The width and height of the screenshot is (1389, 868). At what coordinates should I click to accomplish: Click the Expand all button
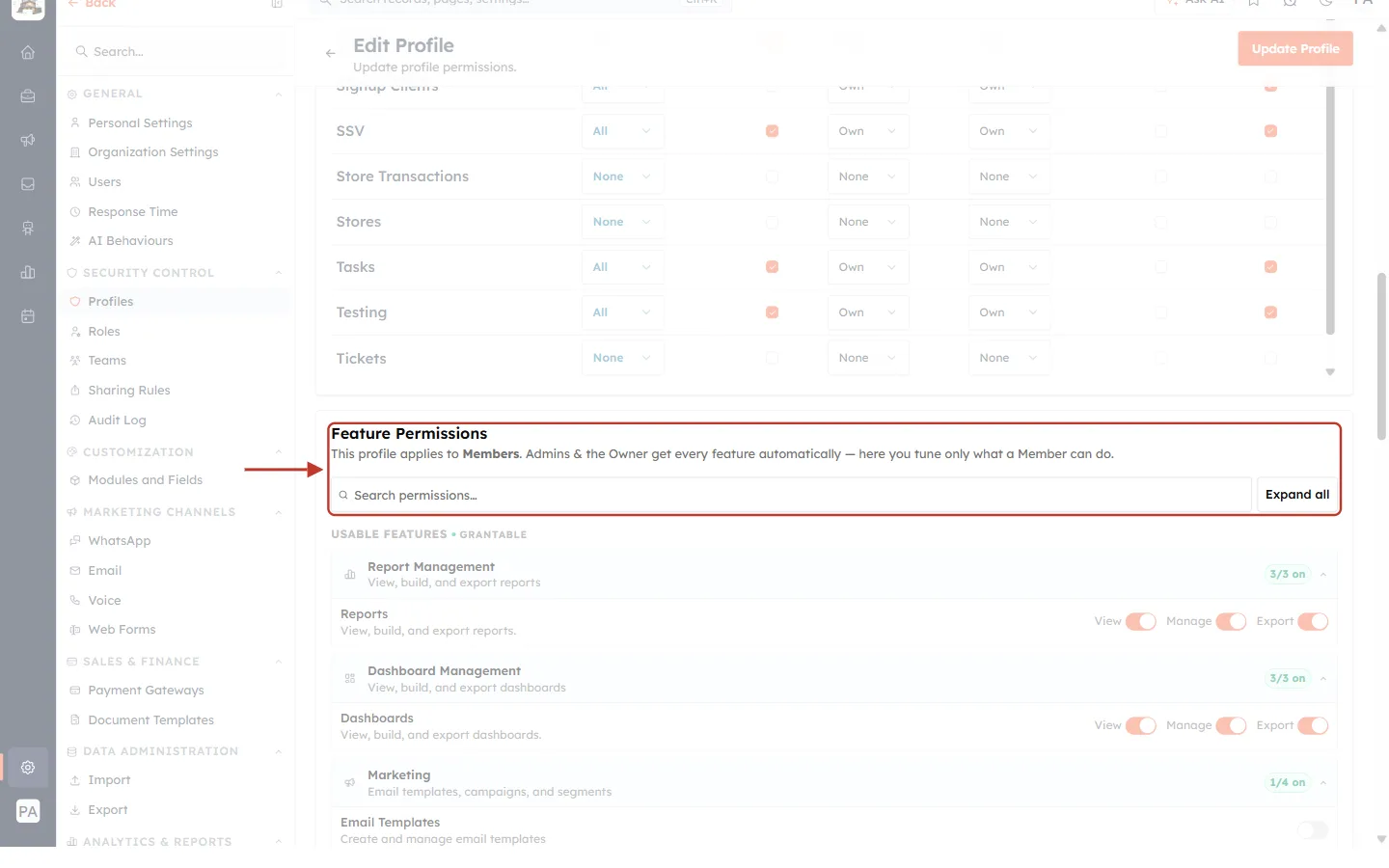1297,495
